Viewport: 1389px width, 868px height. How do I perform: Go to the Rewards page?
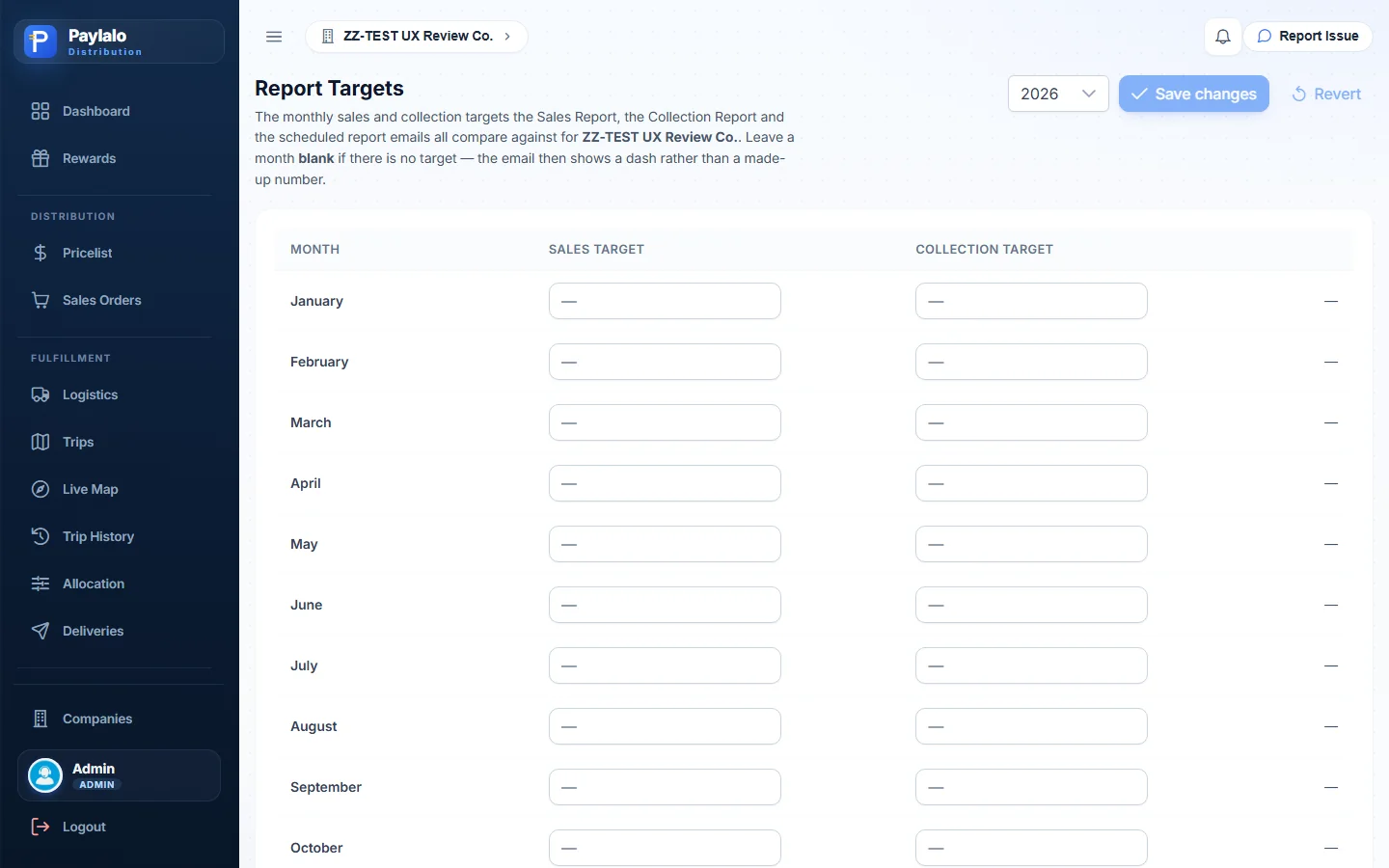120,158
